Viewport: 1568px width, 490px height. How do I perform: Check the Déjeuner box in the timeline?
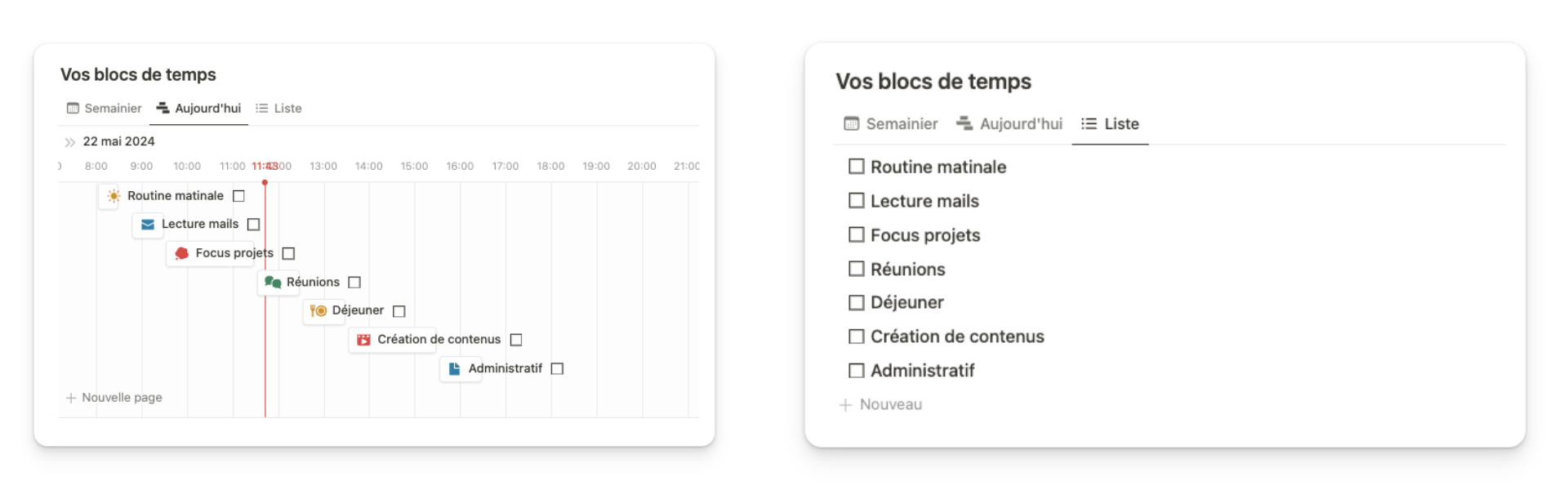tap(399, 311)
